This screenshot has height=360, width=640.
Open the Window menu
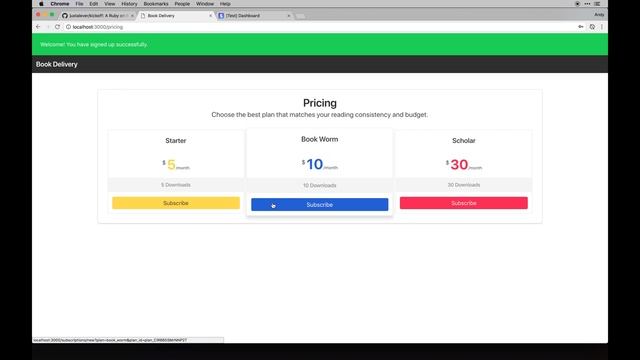[205, 4]
